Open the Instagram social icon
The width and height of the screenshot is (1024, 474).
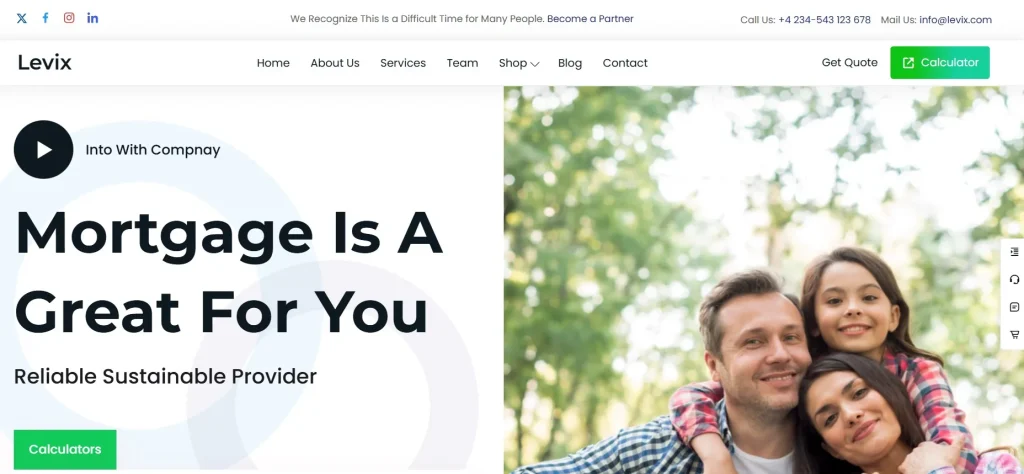[69, 18]
